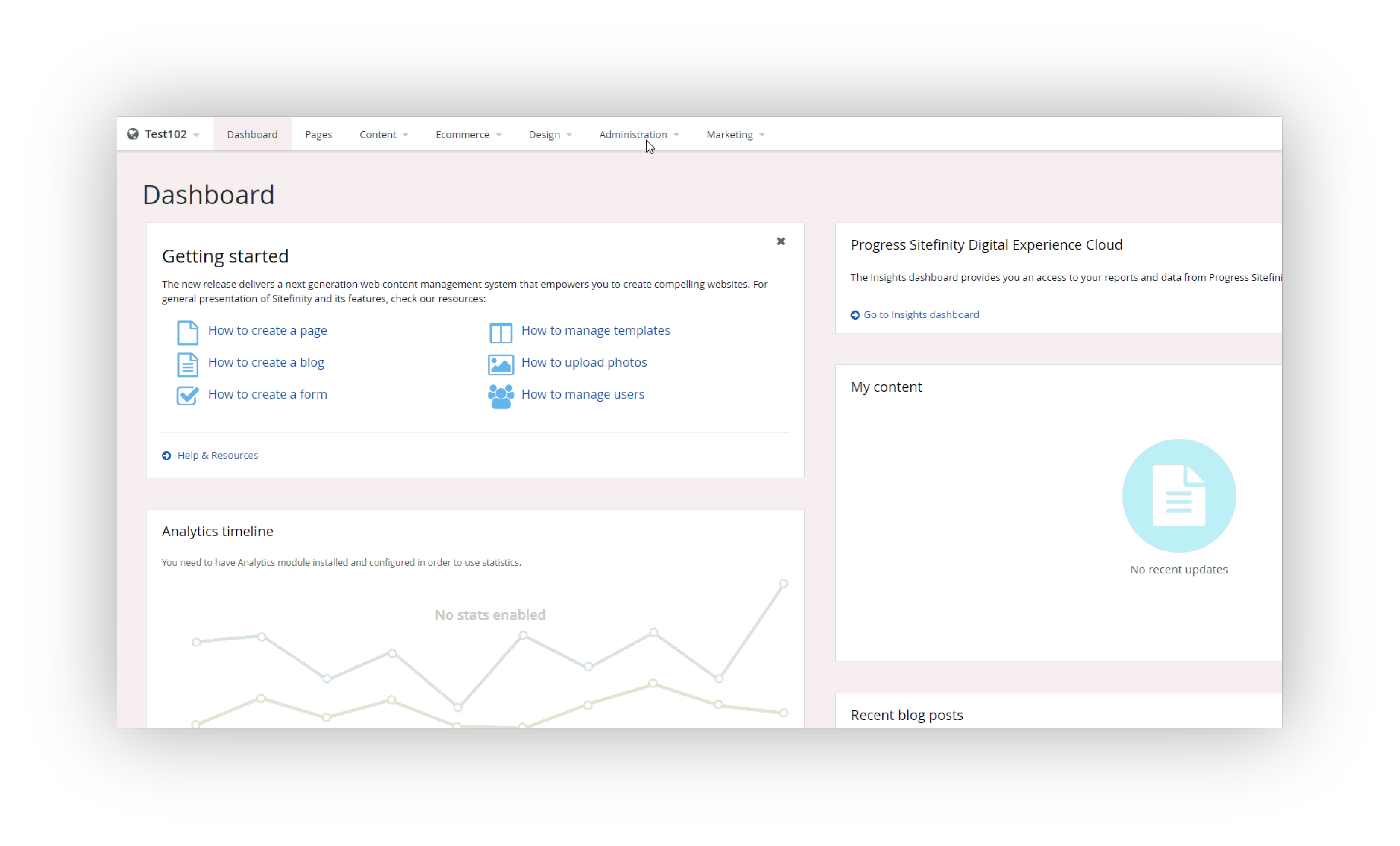Screen dimensions: 1400x846
Task: Click the Insights dashboard document icon
Action: [x=1178, y=495]
